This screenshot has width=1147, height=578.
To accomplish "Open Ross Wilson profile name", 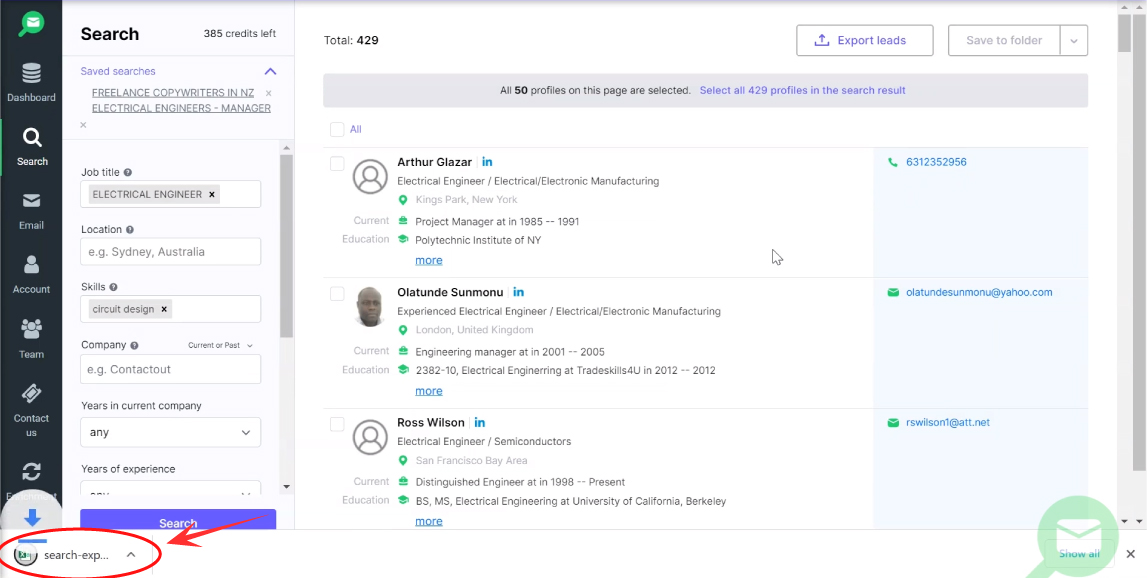I will (431, 422).
